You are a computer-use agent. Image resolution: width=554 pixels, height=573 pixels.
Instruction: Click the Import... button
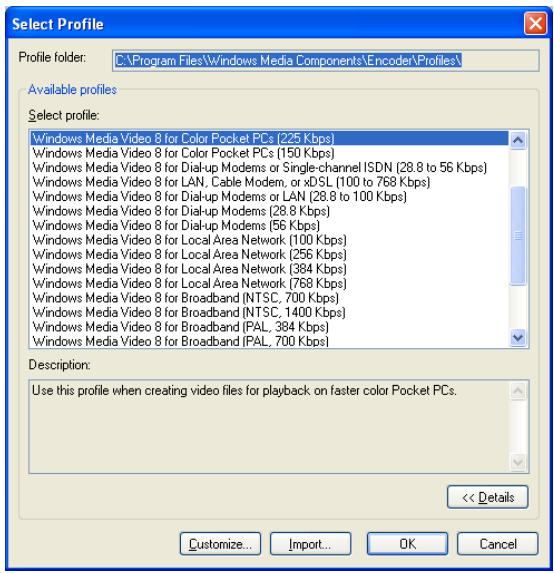click(310, 544)
